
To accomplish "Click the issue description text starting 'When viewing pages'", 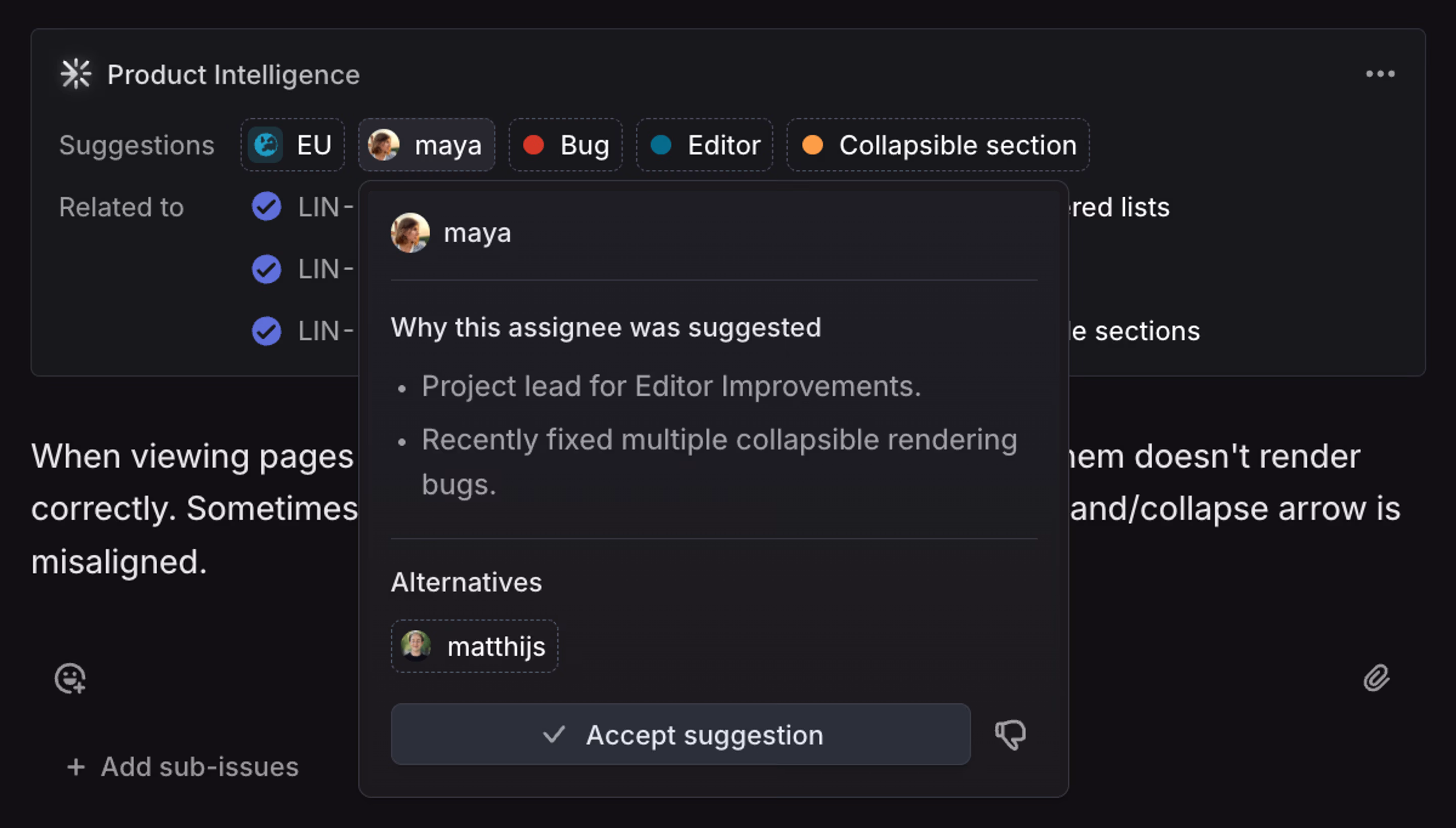I will [x=193, y=457].
